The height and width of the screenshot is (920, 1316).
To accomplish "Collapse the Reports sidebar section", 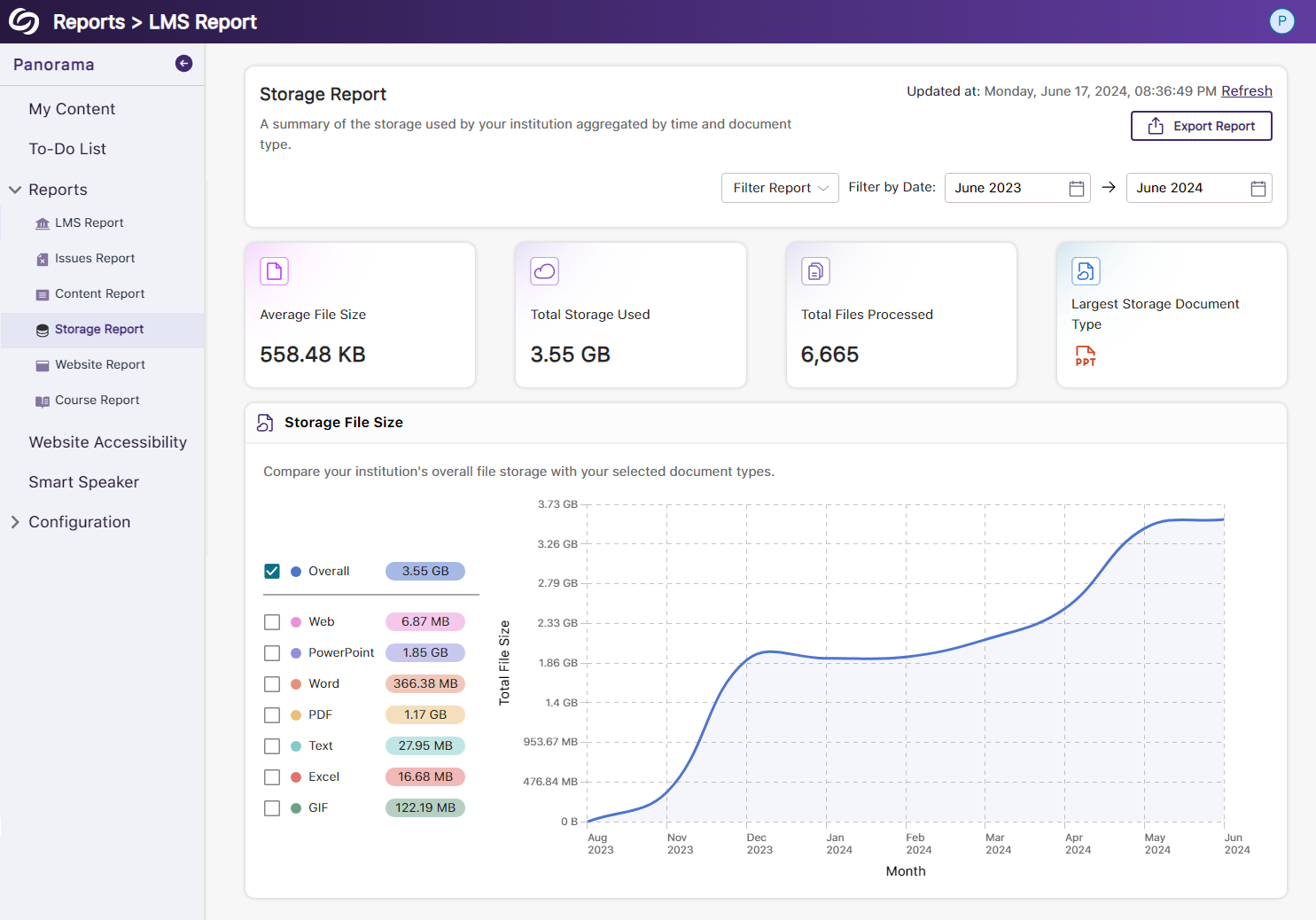I will [x=15, y=190].
